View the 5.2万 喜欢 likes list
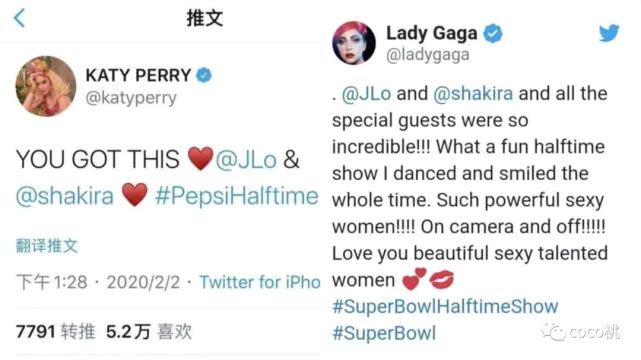This screenshot has width=641, height=360. coord(149,331)
